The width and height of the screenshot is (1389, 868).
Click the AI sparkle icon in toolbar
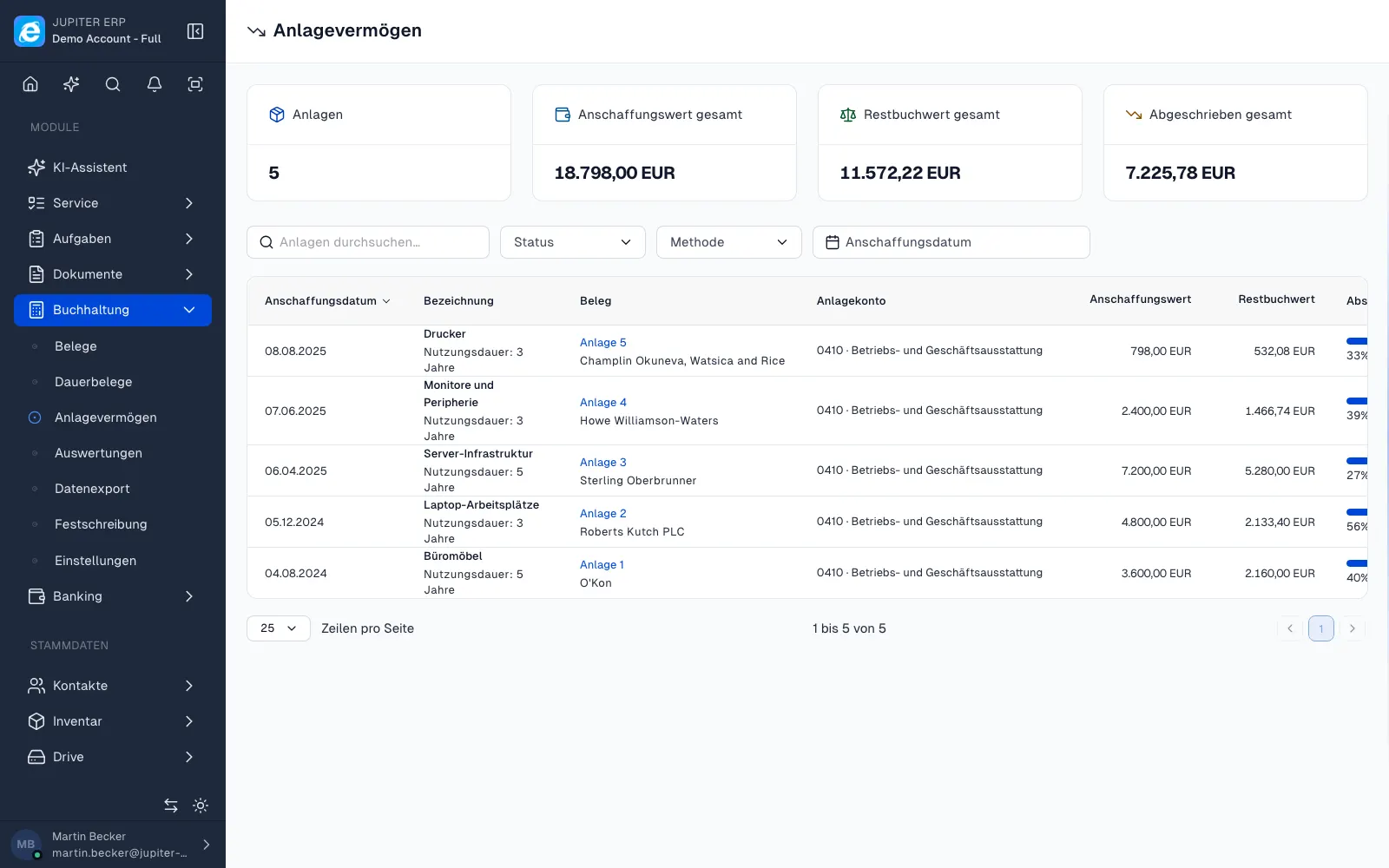click(x=71, y=84)
